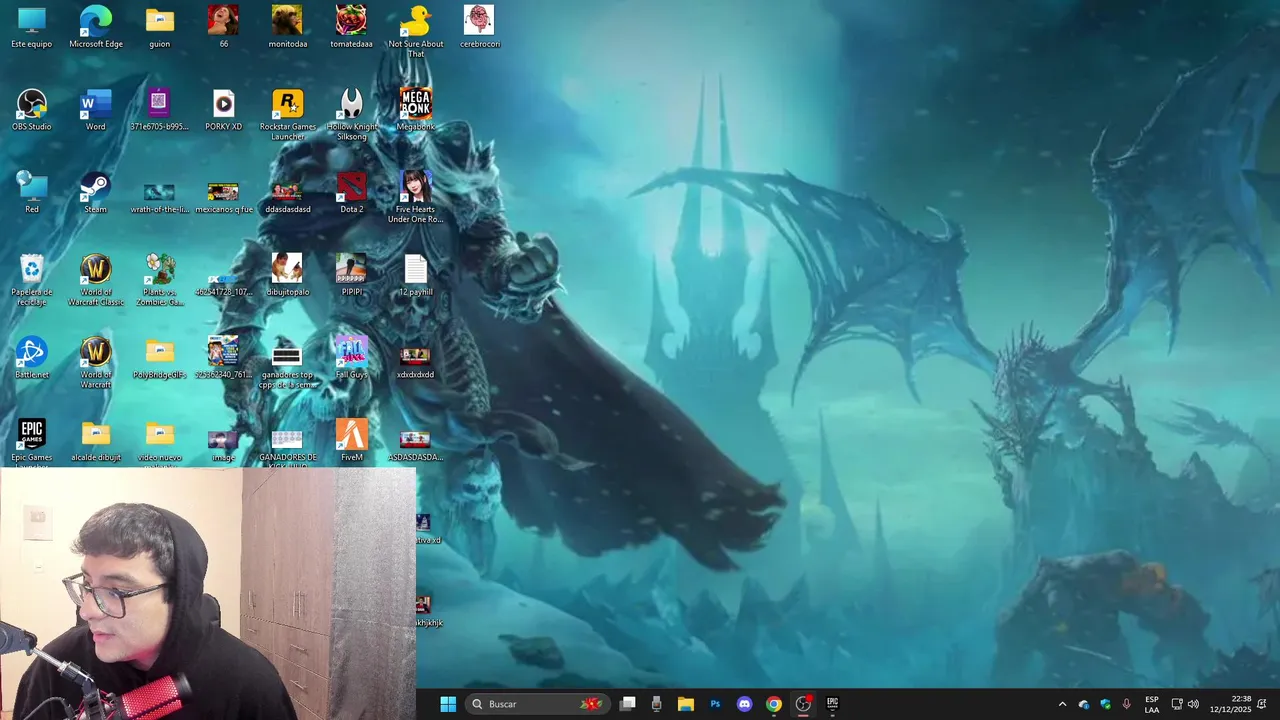1280x720 pixels.
Task: Select the mexicanos q fue file
Action: pos(223,197)
